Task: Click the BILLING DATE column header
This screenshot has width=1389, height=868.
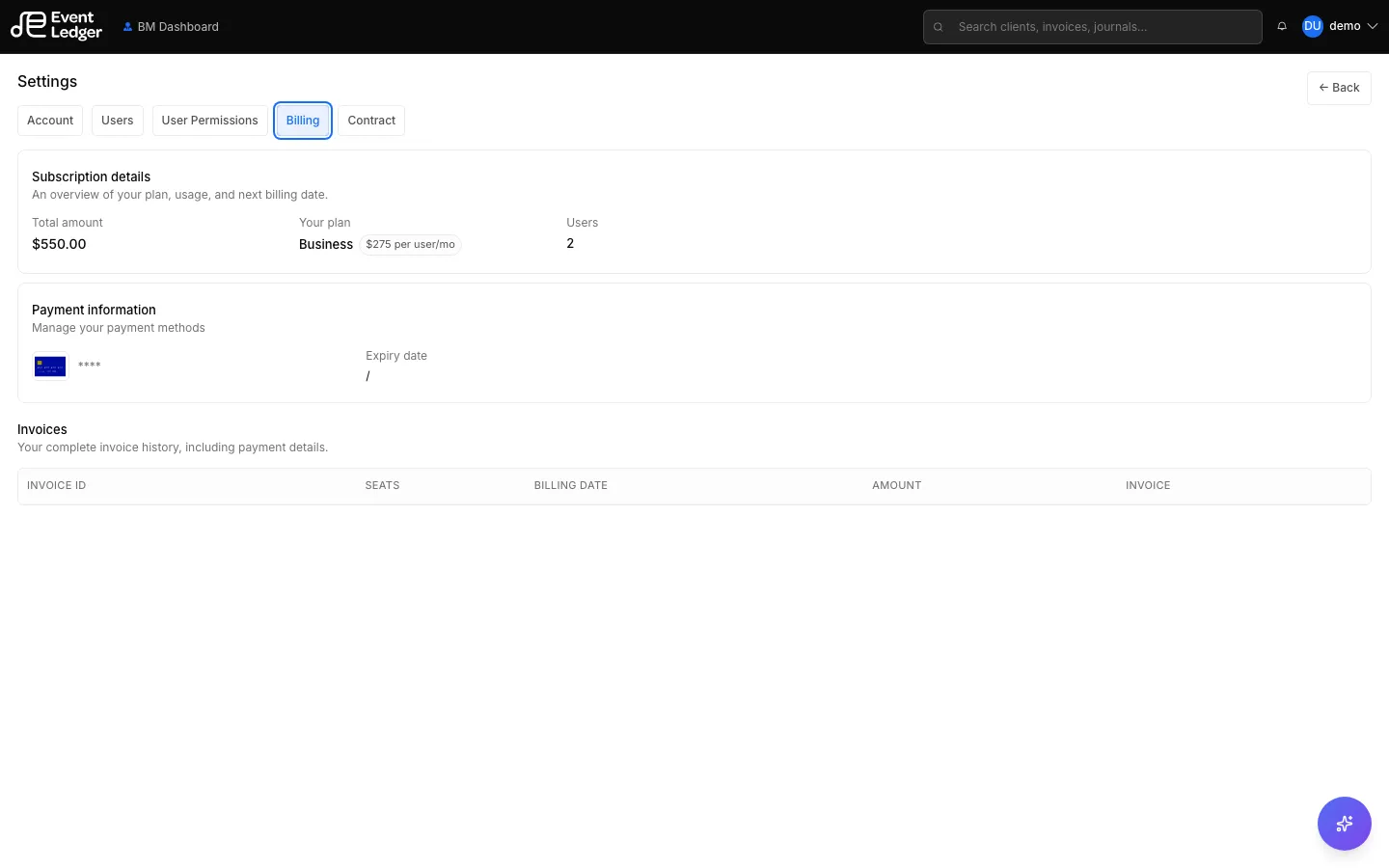Action: (571, 486)
